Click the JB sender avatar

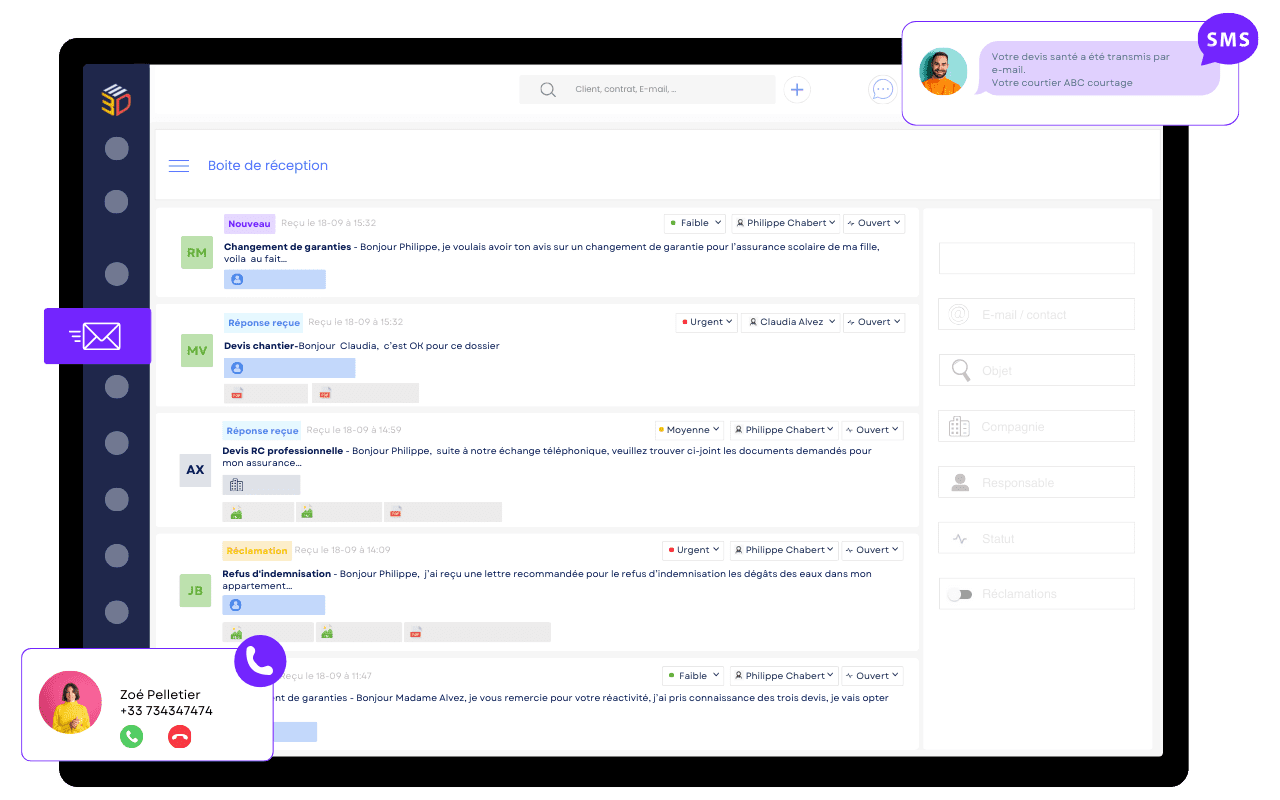(195, 590)
